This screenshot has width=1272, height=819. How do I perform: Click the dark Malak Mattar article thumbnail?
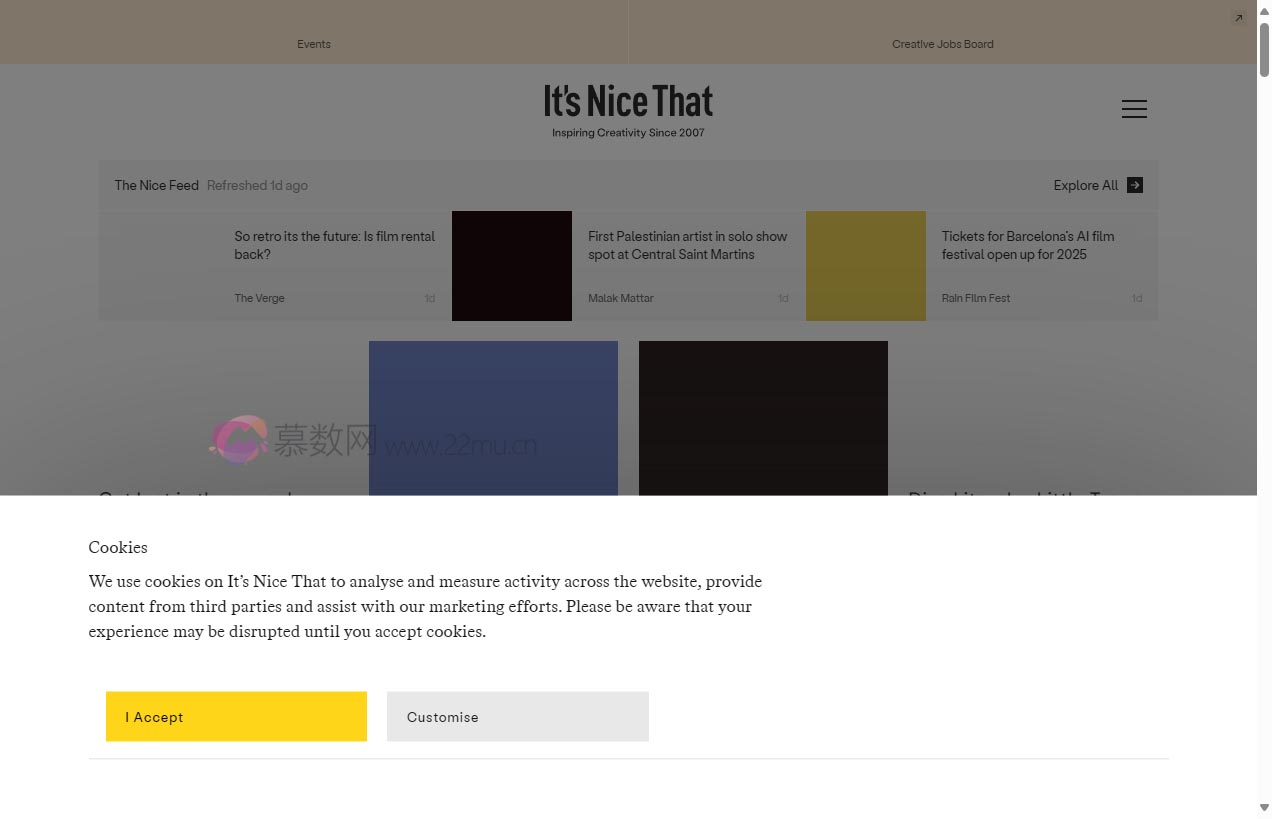511,265
